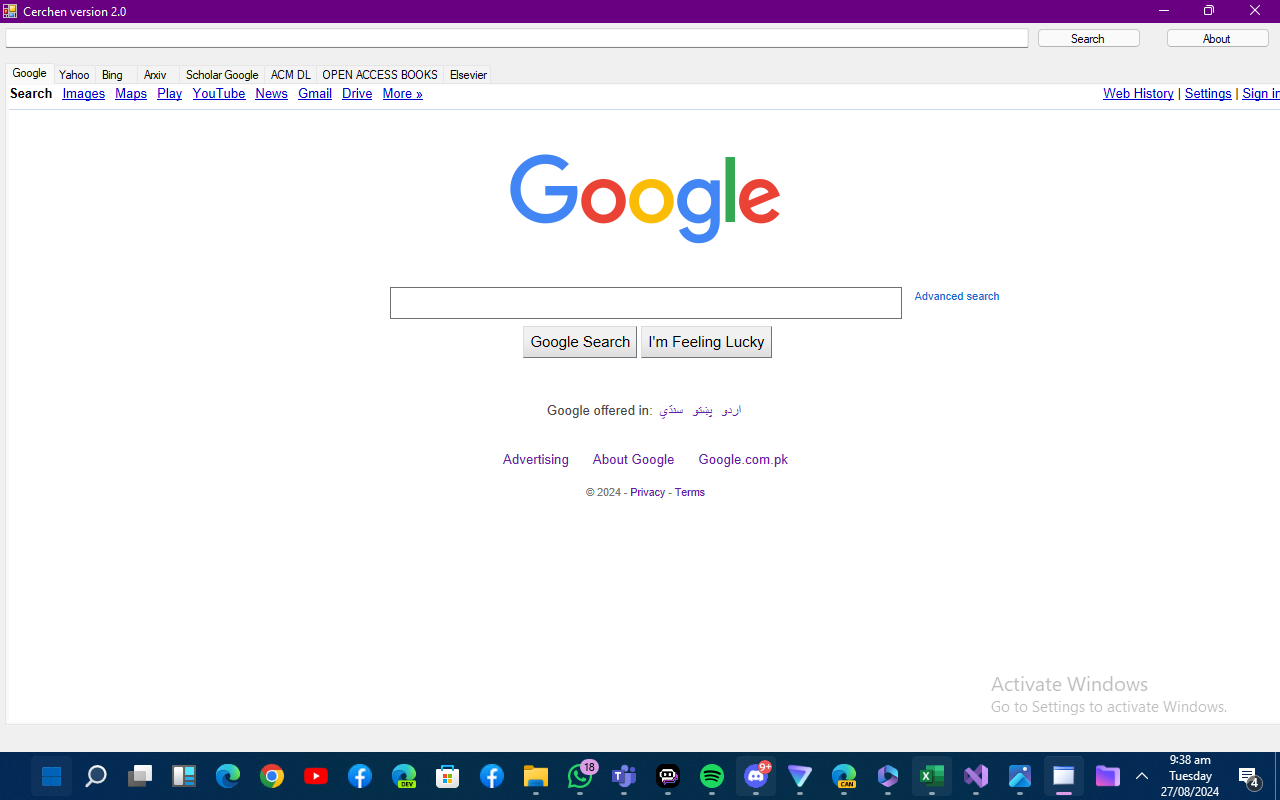Screen dimensions: 1280x800
Task: Open Task View in the taskbar
Action: pos(140,776)
